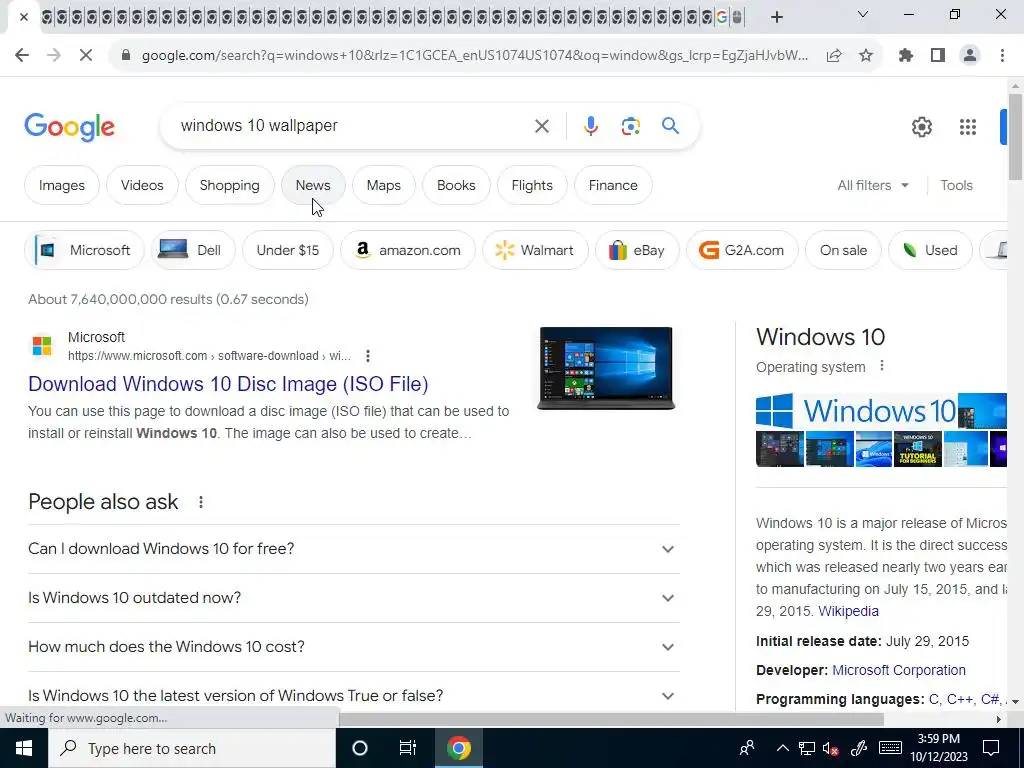Open Cortana circle on the taskbar
The height and width of the screenshot is (768, 1024).
coord(360,748)
